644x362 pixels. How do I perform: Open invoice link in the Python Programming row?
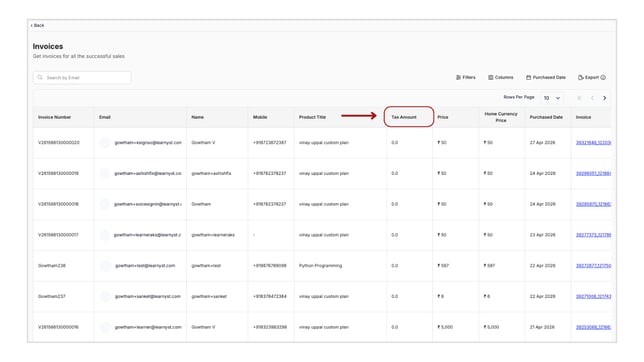click(593, 266)
